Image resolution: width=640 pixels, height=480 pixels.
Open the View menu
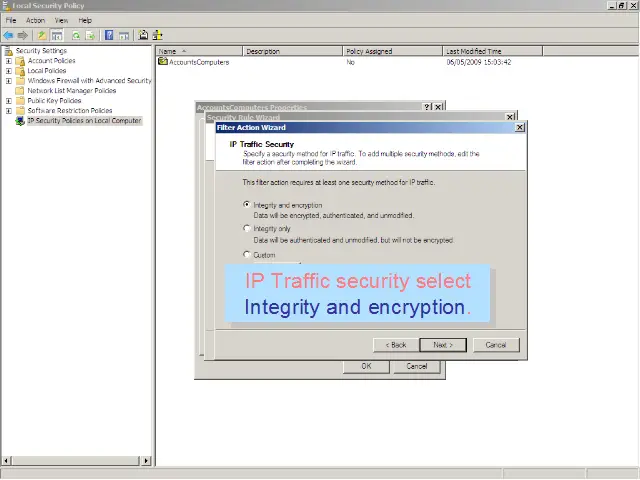pos(62,20)
